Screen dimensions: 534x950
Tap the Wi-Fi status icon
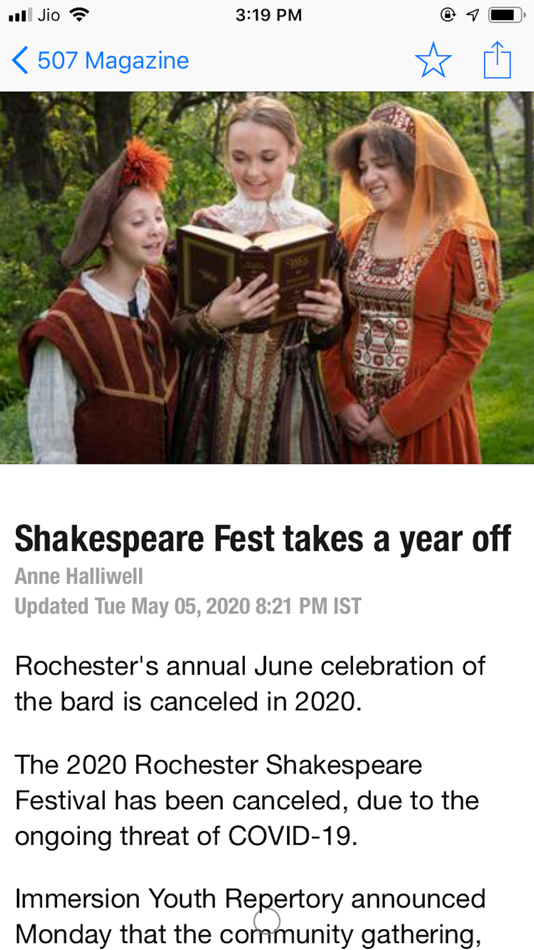click(x=78, y=15)
